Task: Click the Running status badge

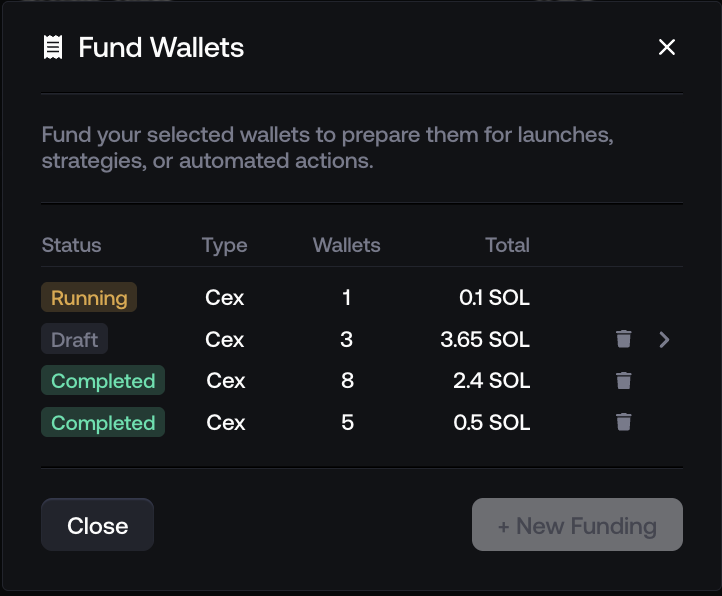Action: [89, 298]
